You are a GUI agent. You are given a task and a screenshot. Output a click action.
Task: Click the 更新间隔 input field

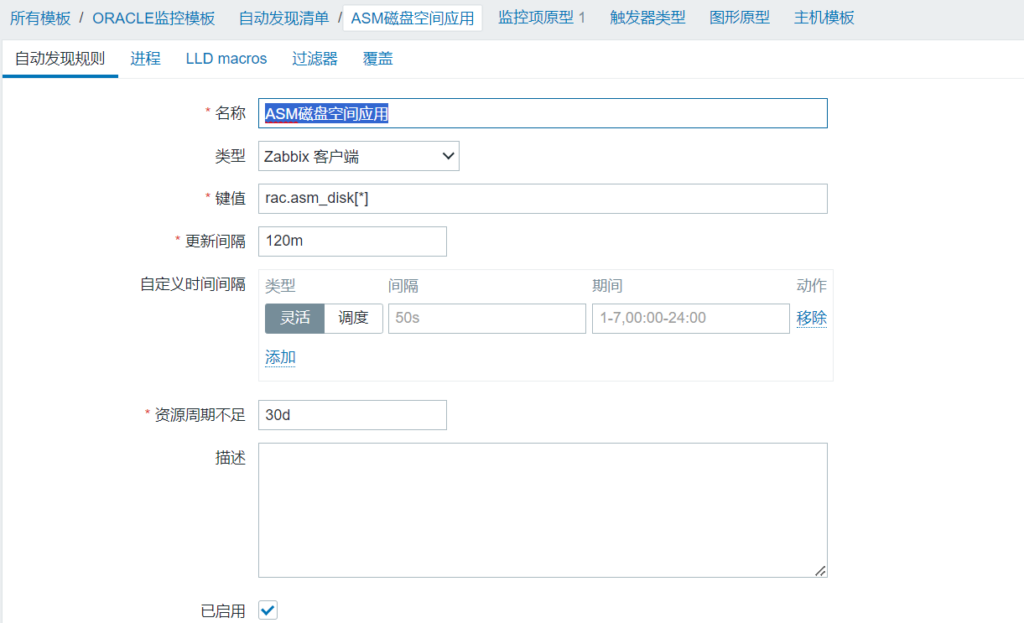pos(352,241)
